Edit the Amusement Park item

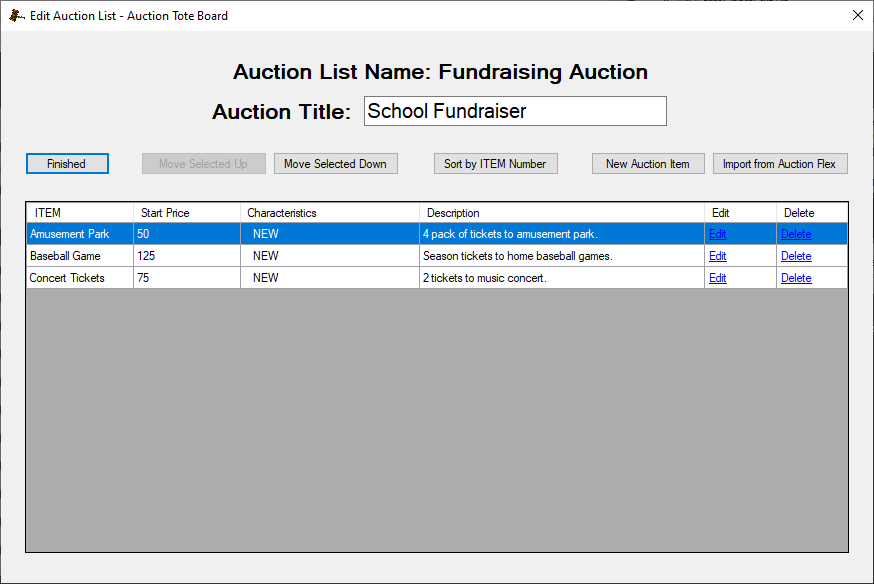pos(718,234)
